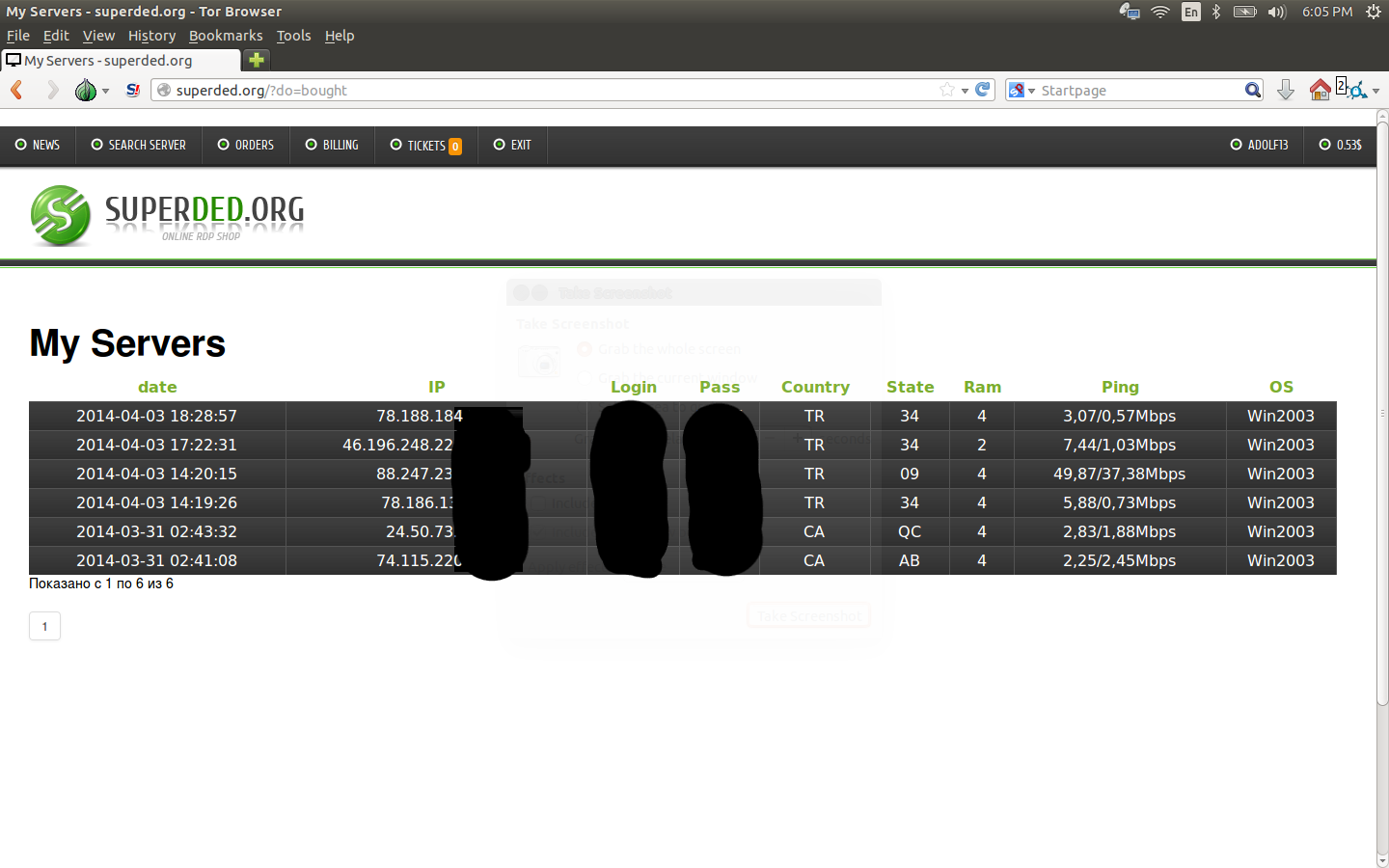The width and height of the screenshot is (1389, 868).
Task: Click the 0.53$ balance link
Action: point(1341,145)
